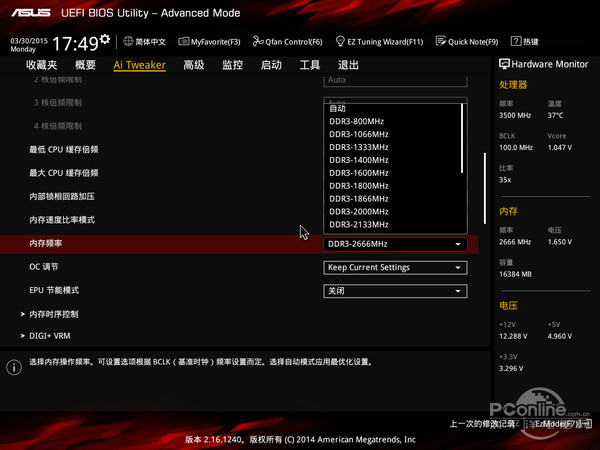Screen dimensions: 600x450
Task: Click EZ Tuning Wizard(F11) label
Action: point(385,42)
